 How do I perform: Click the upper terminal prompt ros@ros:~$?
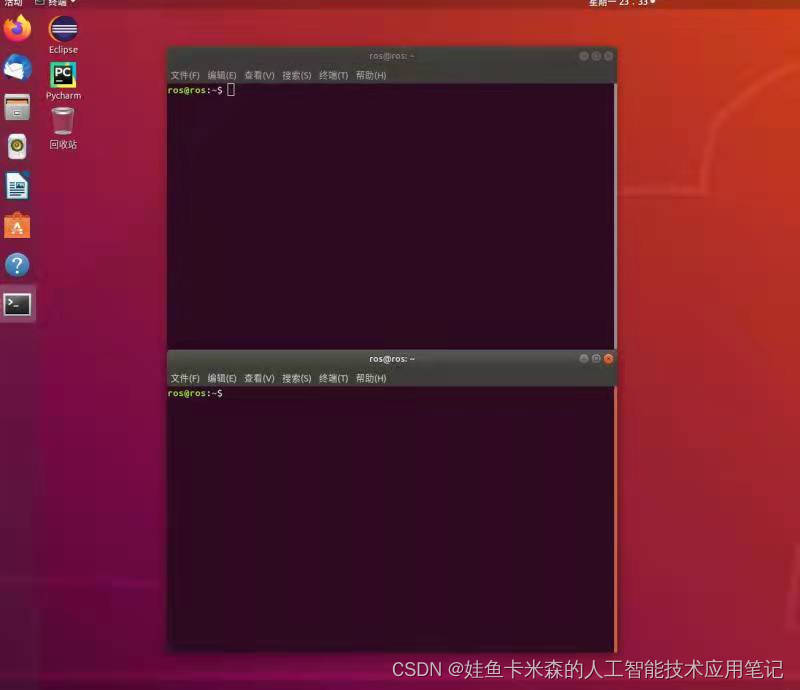195,90
